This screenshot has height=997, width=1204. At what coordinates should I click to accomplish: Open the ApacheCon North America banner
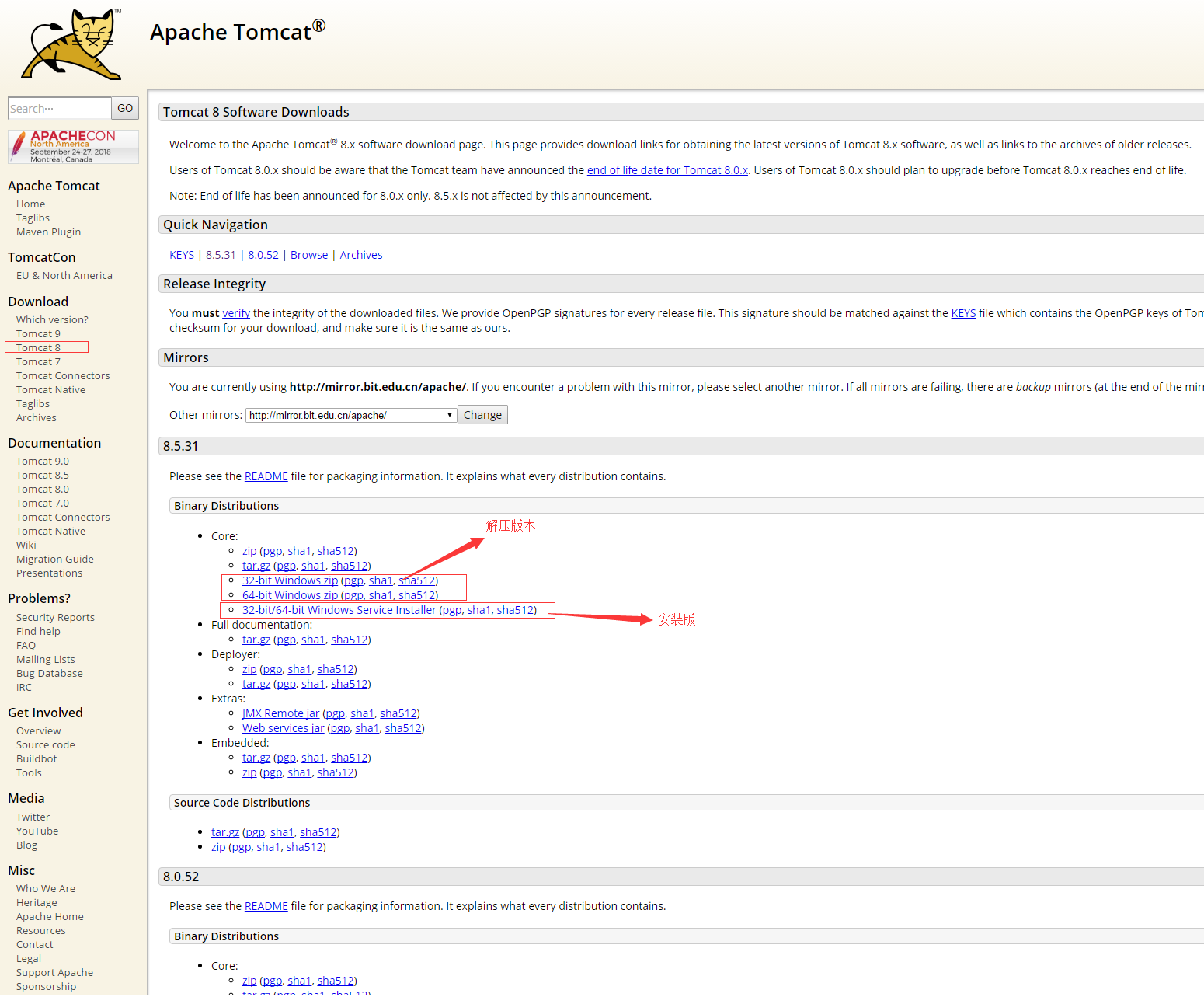point(74,146)
